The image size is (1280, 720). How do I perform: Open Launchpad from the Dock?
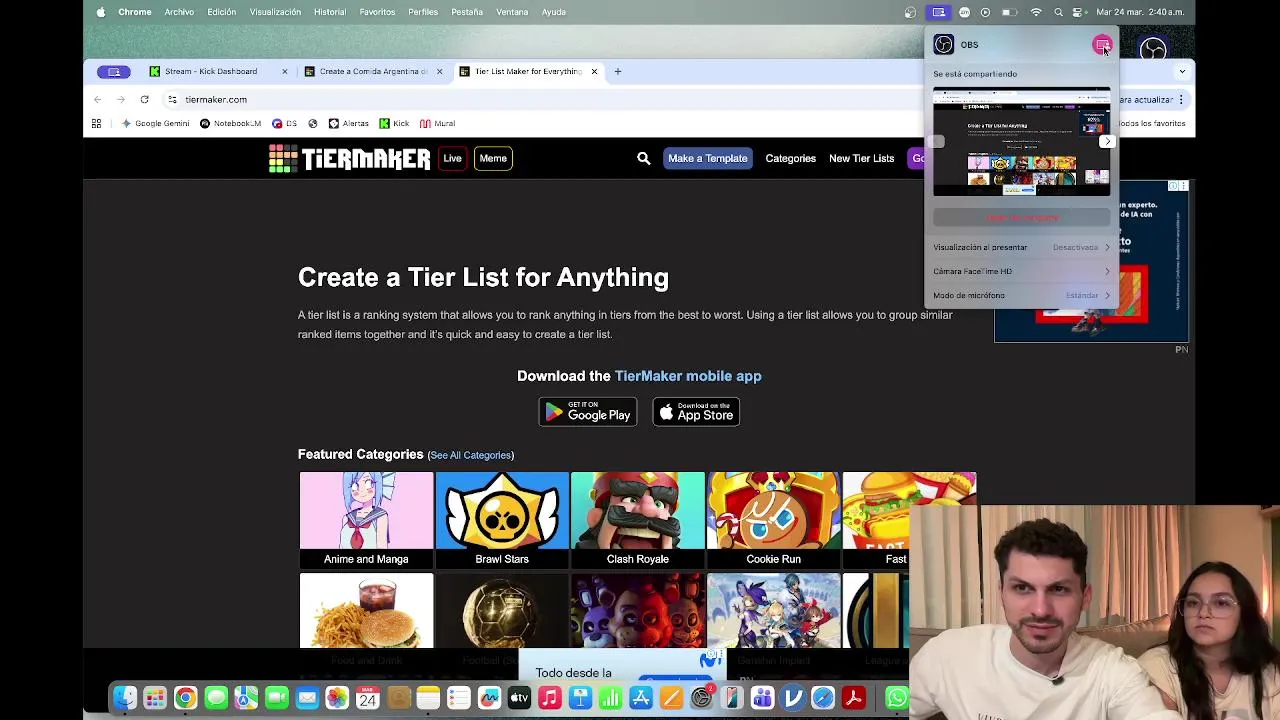(x=155, y=698)
